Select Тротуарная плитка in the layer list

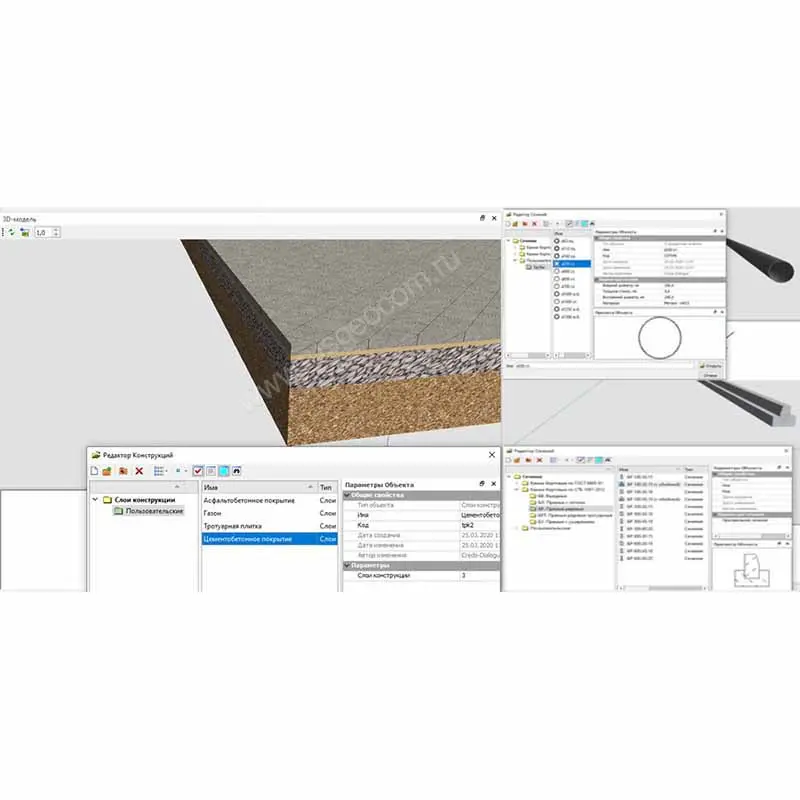234,525
